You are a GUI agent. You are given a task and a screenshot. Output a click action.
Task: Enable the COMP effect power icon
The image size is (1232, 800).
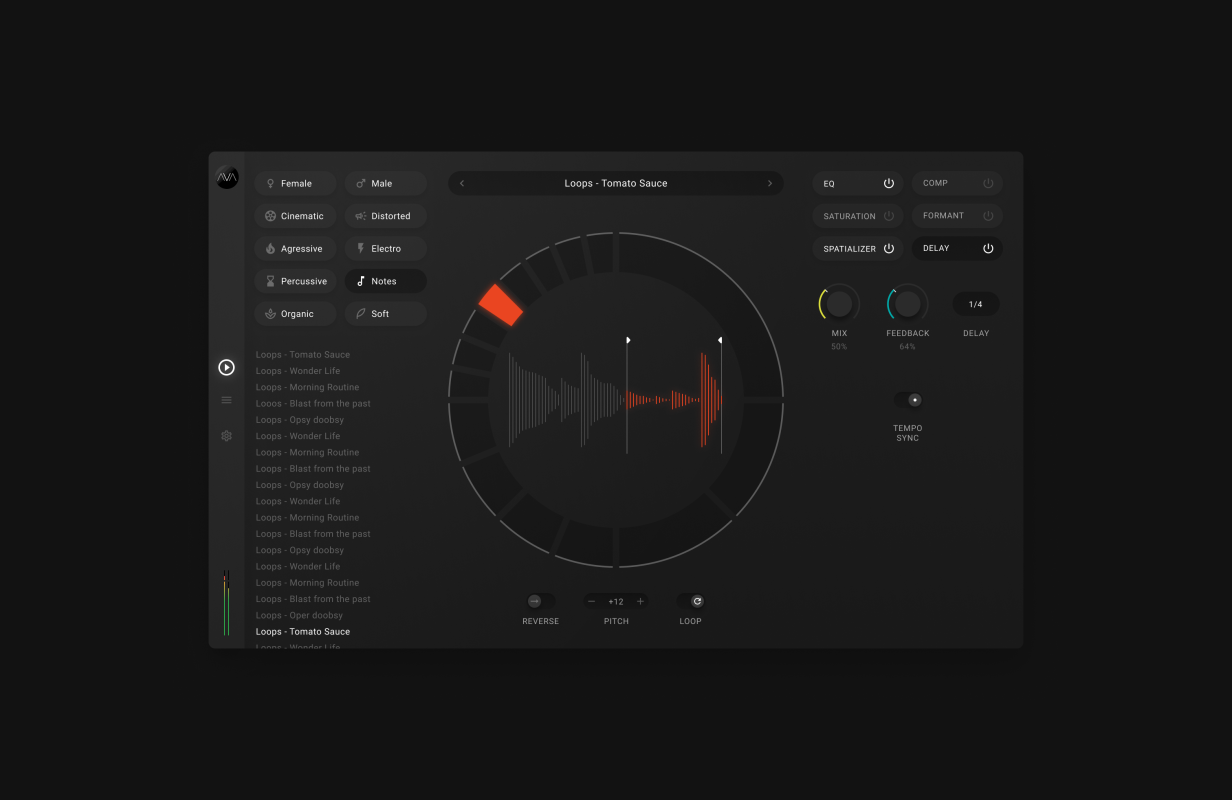(988, 184)
